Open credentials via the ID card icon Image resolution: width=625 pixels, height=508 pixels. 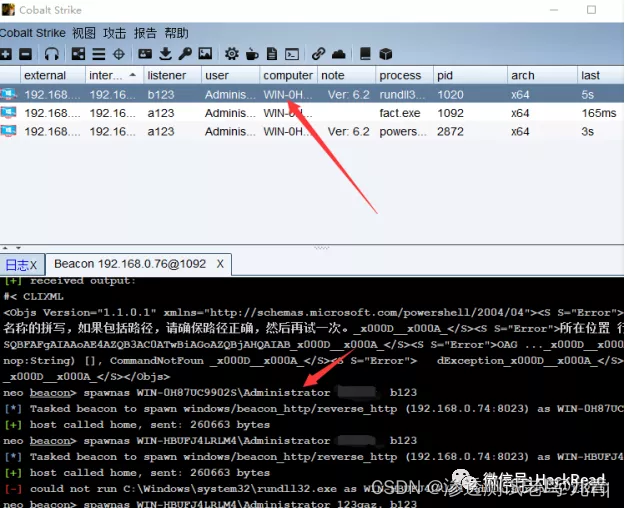pyautogui.click(x=145, y=53)
